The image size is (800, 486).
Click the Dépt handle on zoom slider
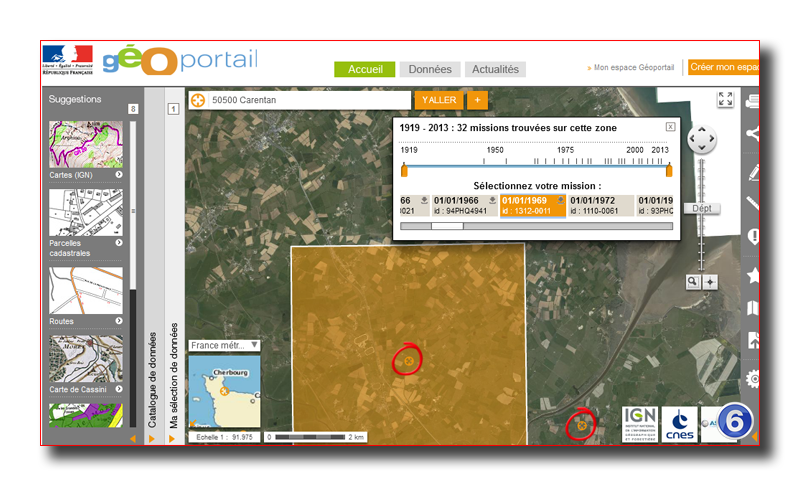coord(702,208)
